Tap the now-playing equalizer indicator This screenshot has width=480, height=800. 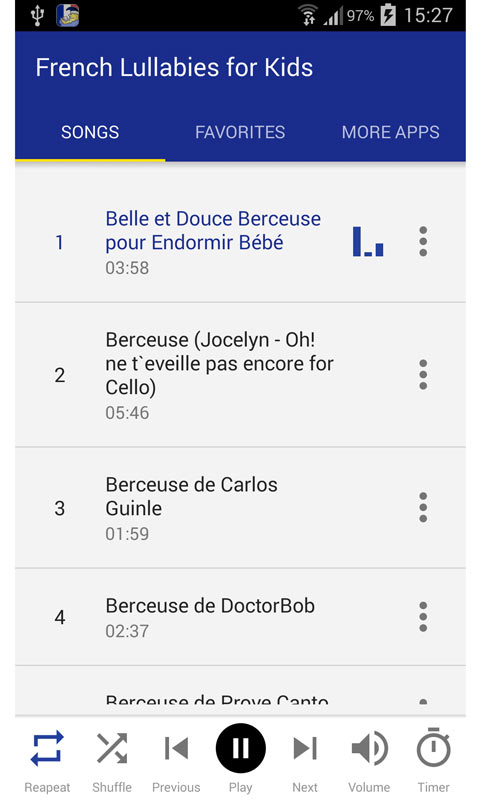point(368,242)
